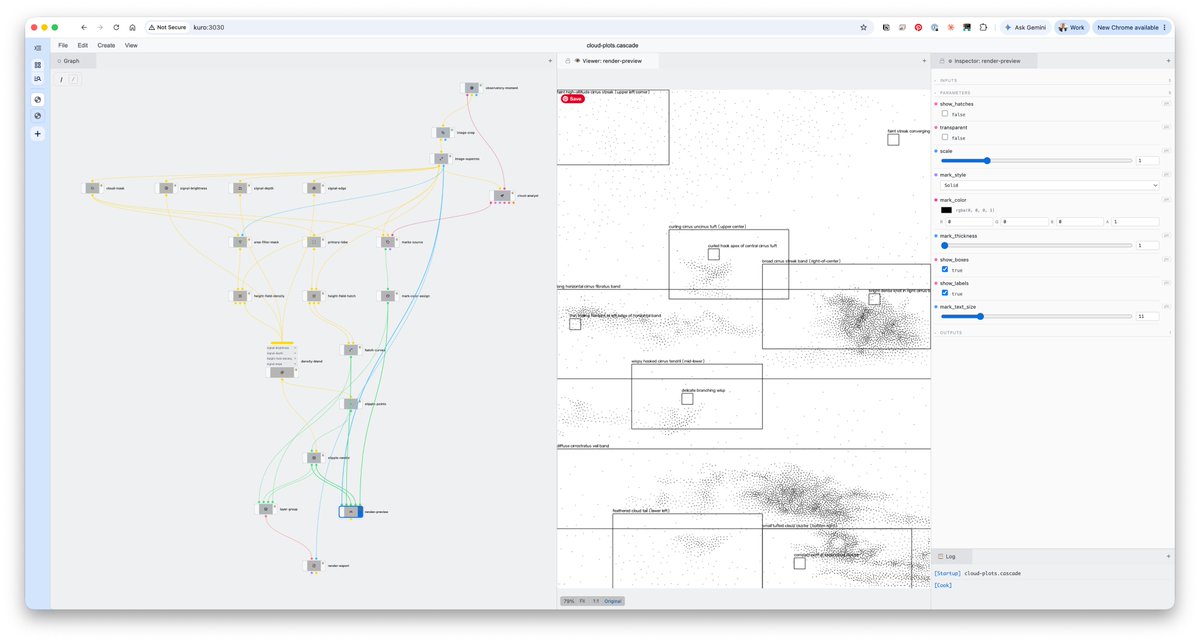Toggle the transparent checkbox
1200x643 pixels.
coord(945,138)
